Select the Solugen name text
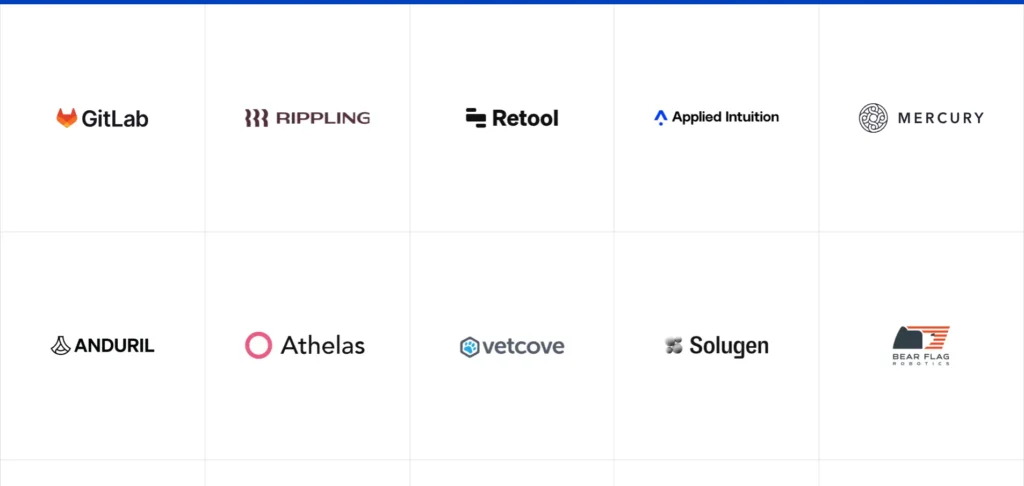Image resolution: width=1024 pixels, height=486 pixels. (729, 346)
